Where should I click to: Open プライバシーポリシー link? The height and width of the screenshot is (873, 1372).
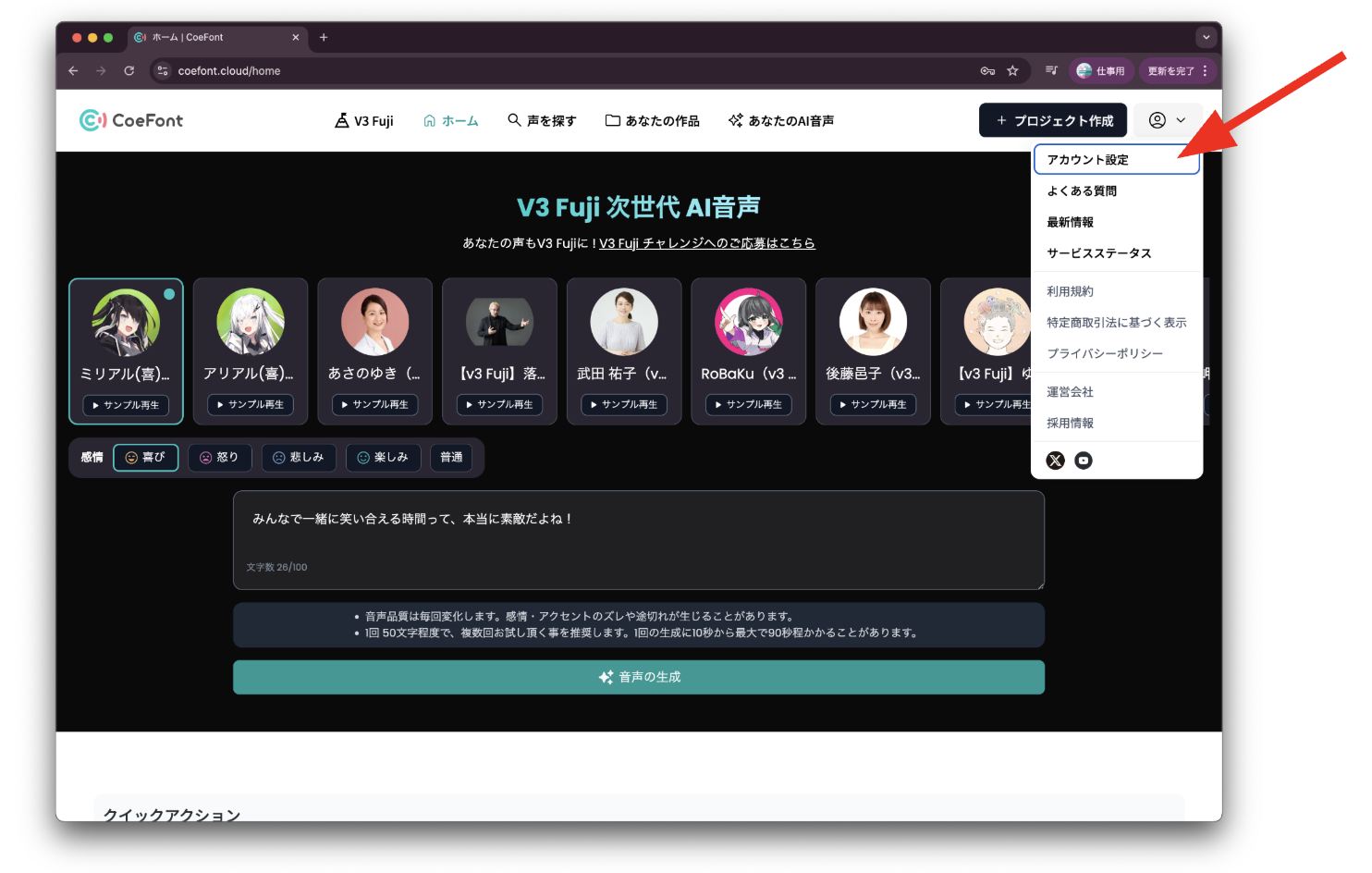pyautogui.click(x=1105, y=353)
